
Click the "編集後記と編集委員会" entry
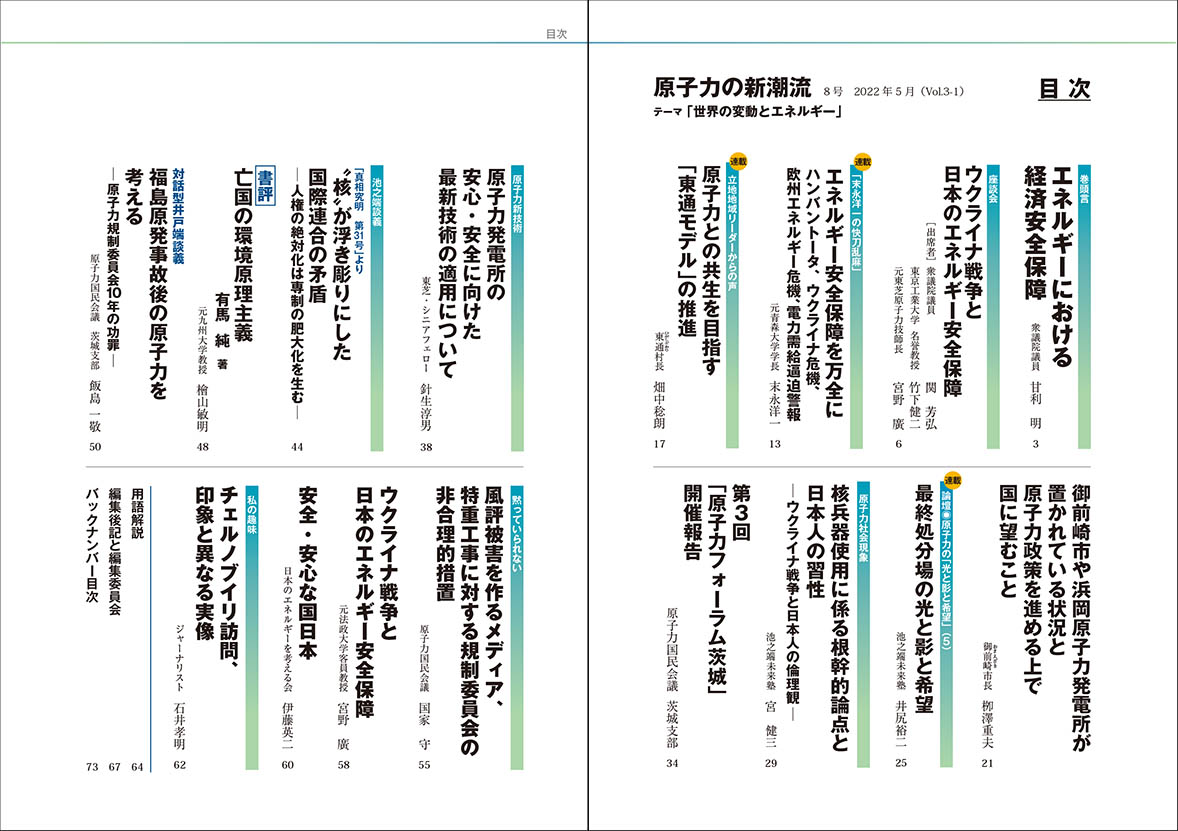(114, 551)
